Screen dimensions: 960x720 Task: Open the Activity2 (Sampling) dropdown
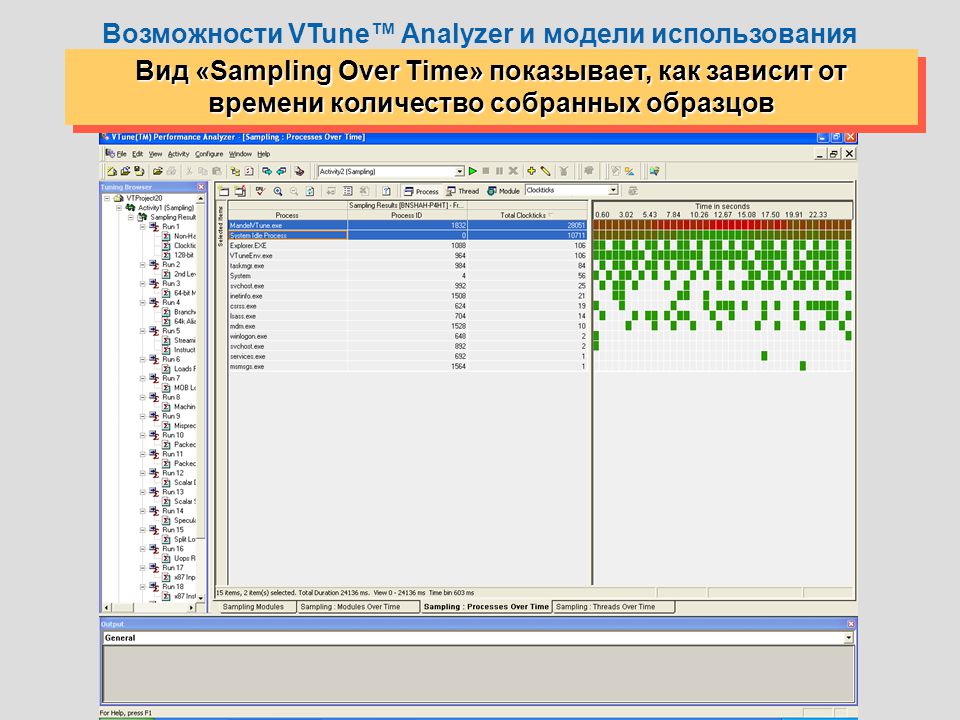459,171
